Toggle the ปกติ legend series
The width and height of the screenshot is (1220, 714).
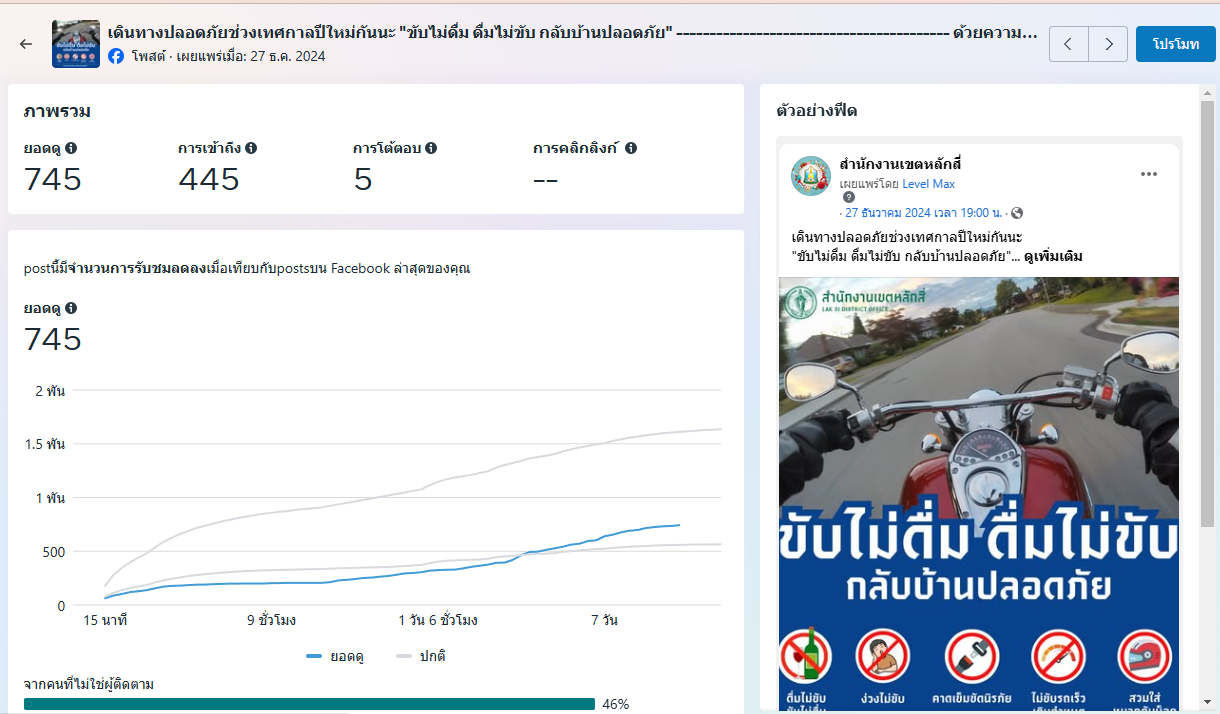point(420,656)
